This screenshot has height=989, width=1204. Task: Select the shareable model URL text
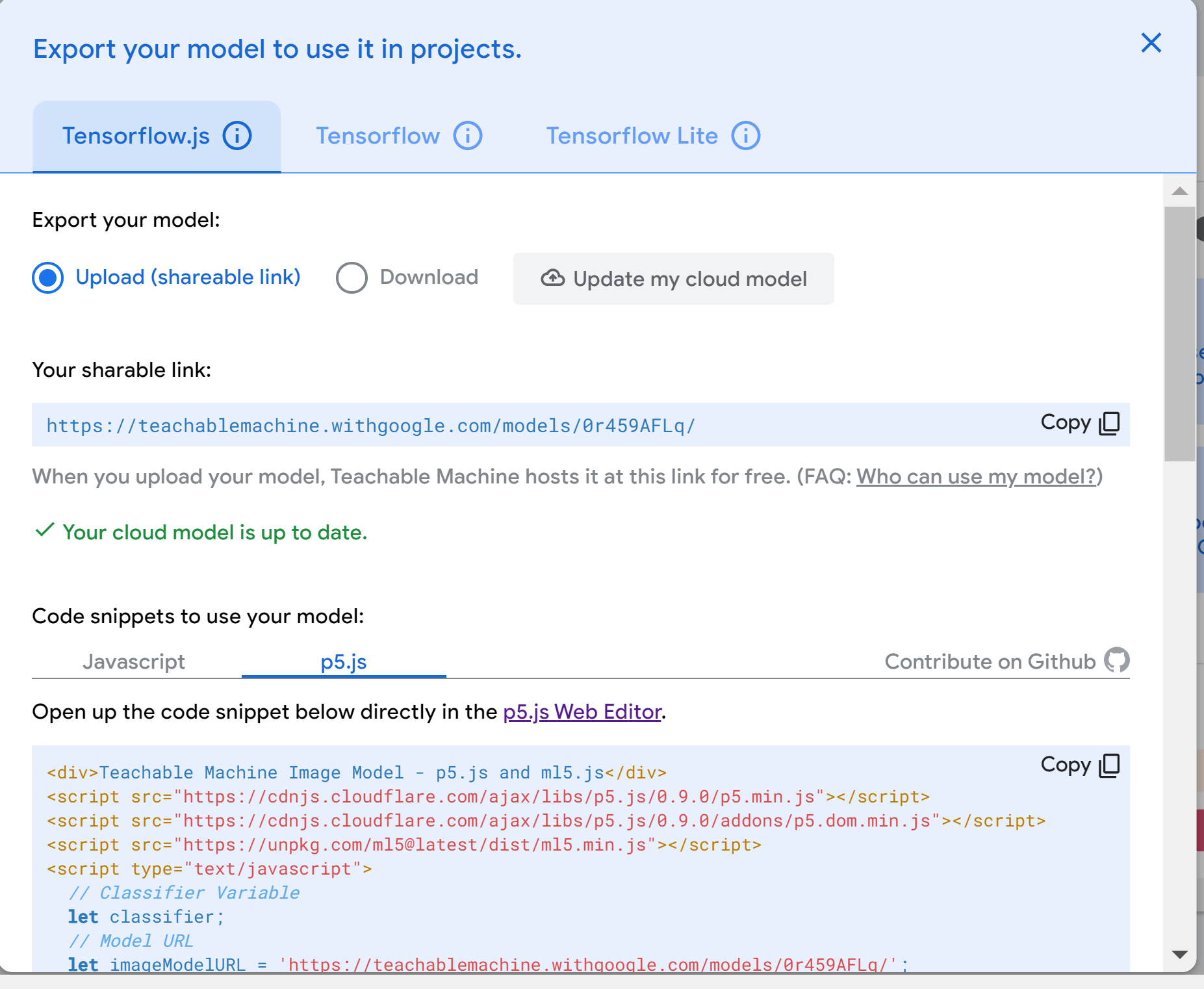click(x=370, y=426)
